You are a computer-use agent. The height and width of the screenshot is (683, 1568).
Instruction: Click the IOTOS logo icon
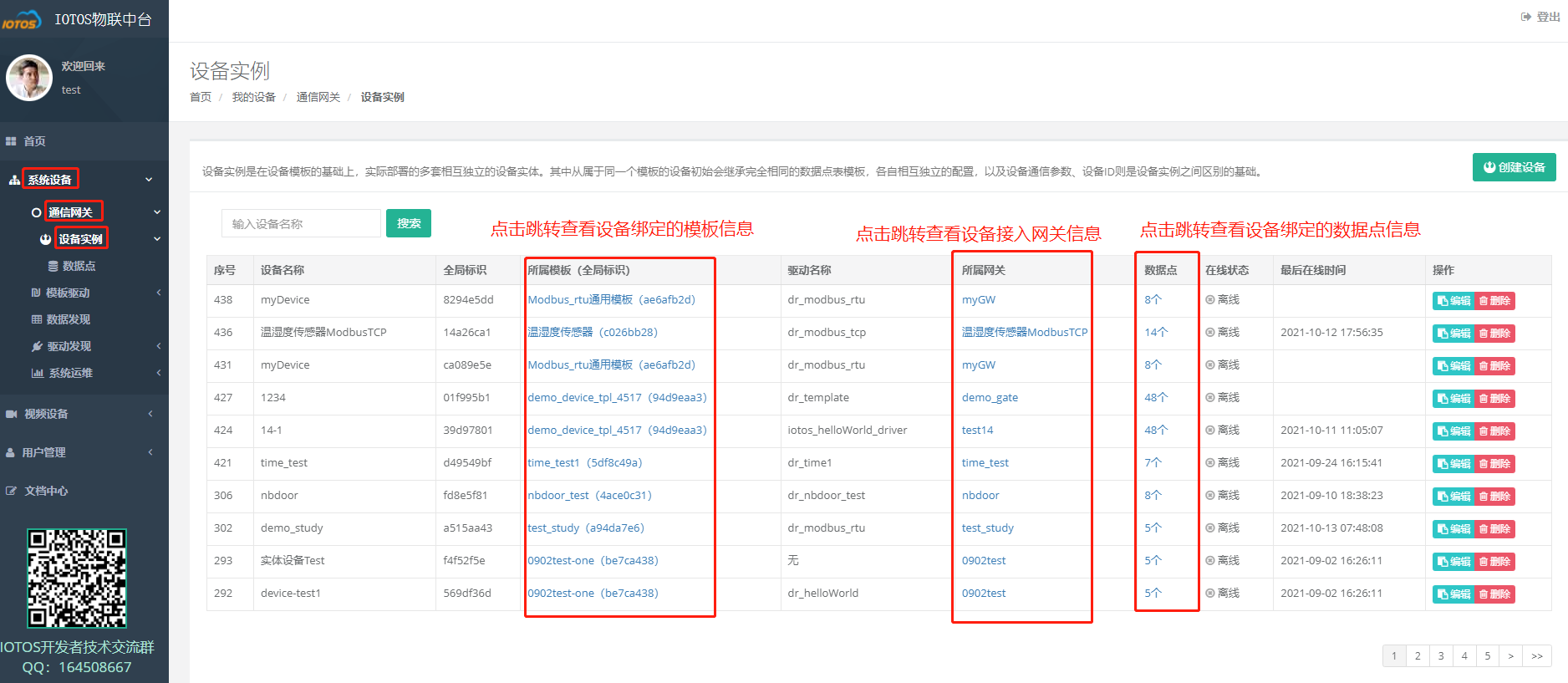tap(21, 19)
